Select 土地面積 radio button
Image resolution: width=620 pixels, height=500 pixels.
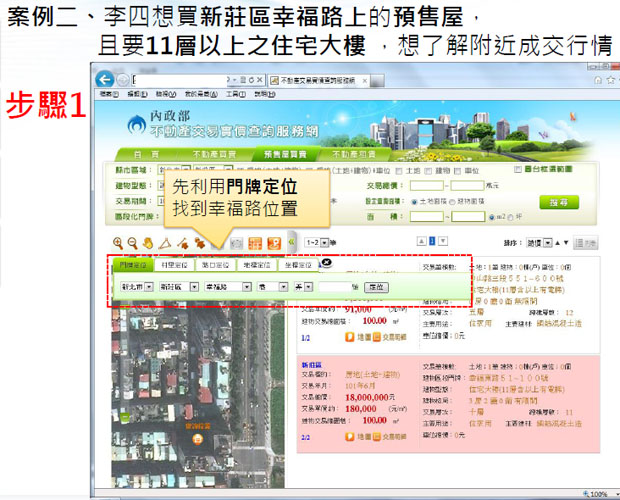[x=414, y=202]
